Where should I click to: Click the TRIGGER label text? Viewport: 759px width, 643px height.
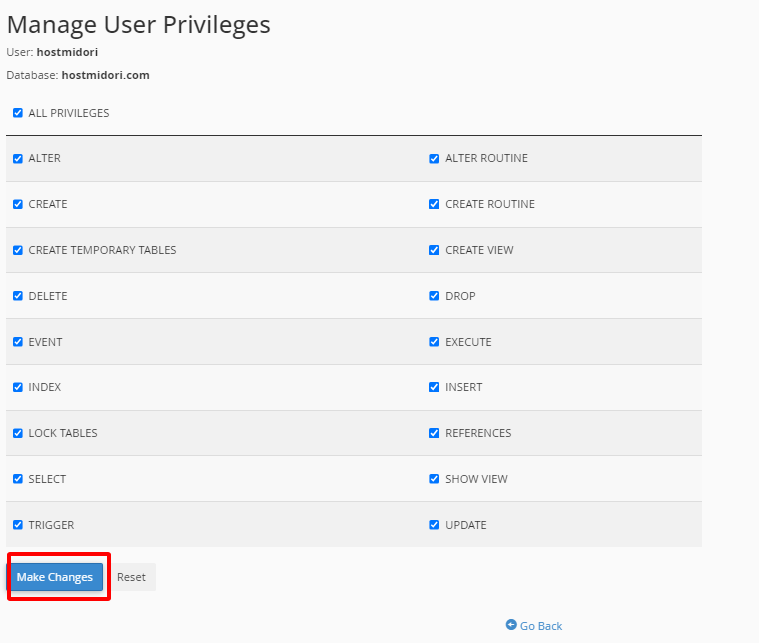(51, 525)
